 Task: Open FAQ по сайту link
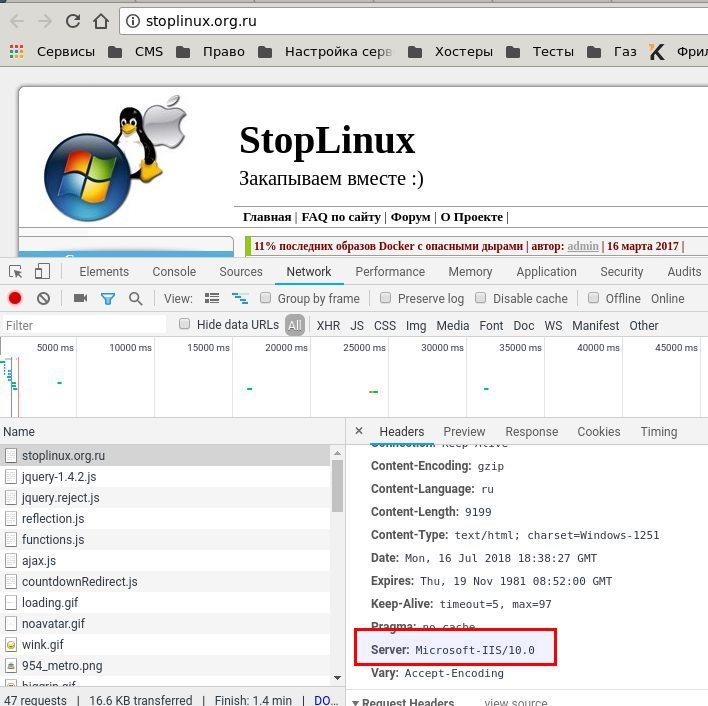[341, 217]
